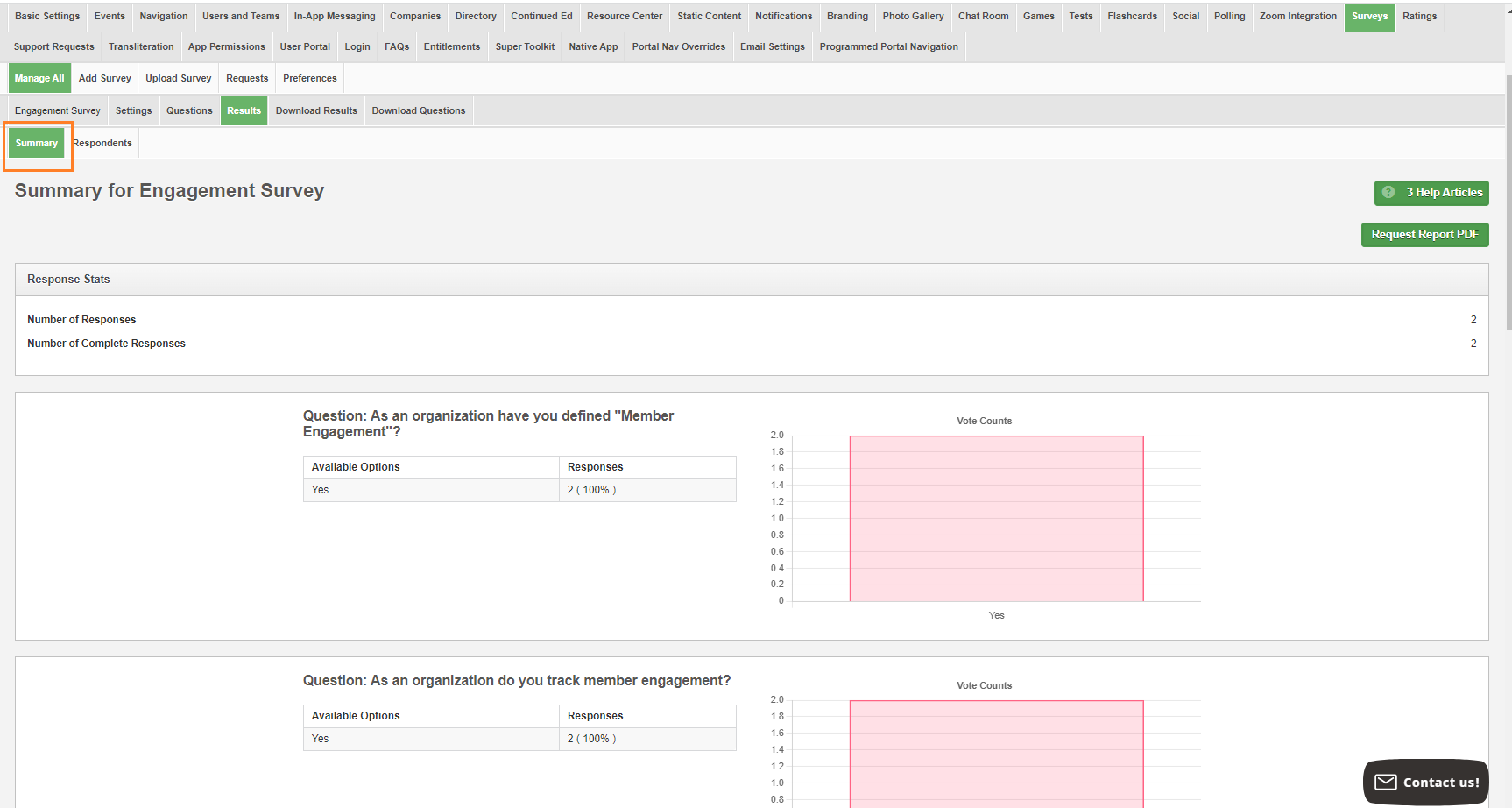1512x808 pixels.
Task: Switch to the Respondents tab
Action: pos(102,144)
